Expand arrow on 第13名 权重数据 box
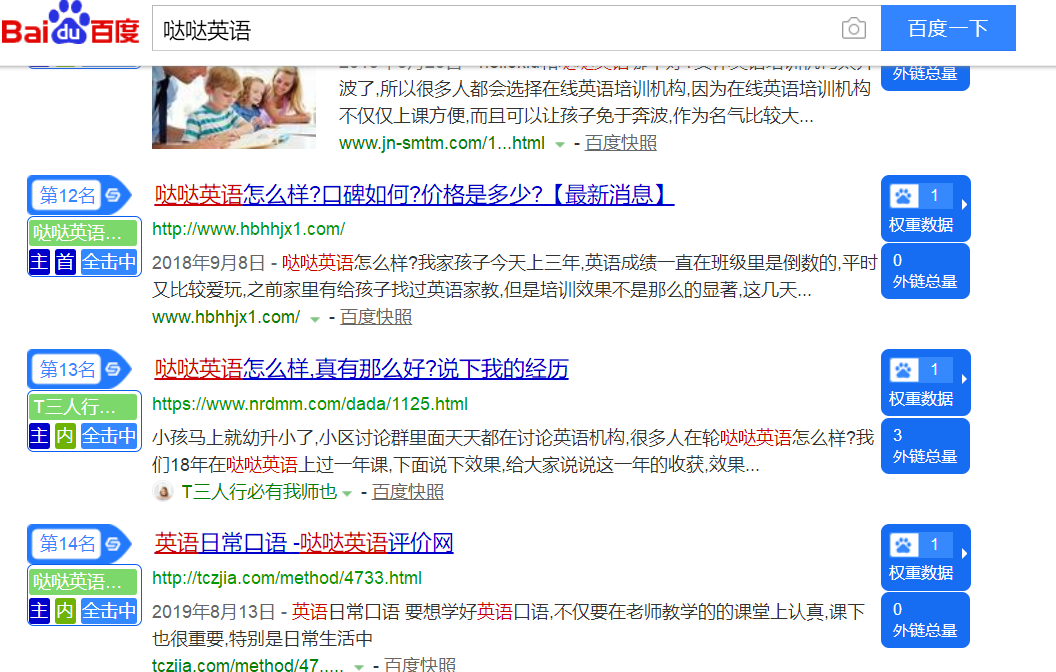1056x672 pixels. pos(964,378)
